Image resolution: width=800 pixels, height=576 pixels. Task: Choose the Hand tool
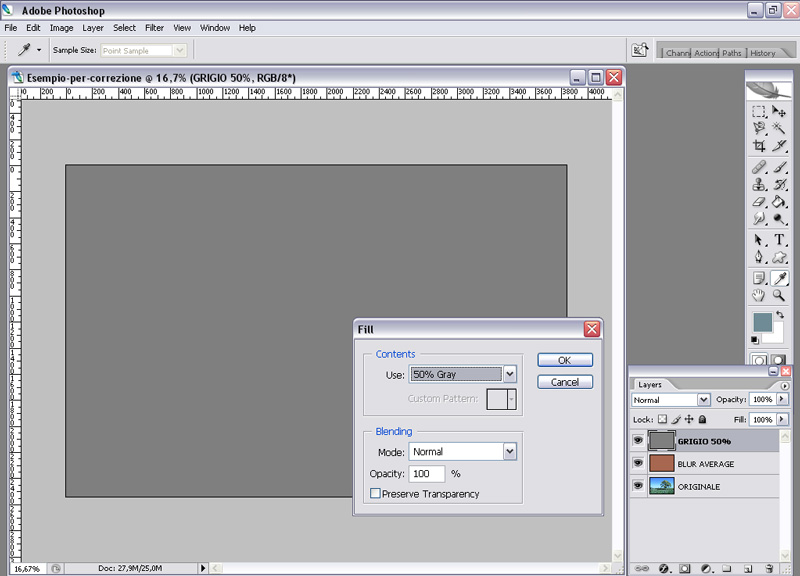(759, 295)
